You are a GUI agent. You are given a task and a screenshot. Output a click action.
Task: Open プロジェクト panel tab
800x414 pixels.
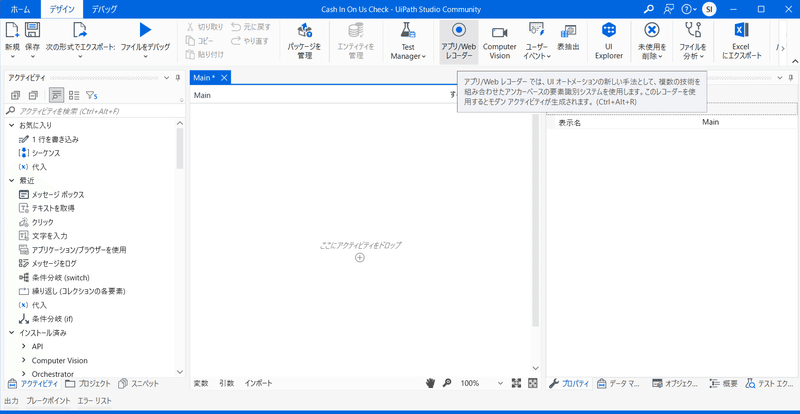87,383
